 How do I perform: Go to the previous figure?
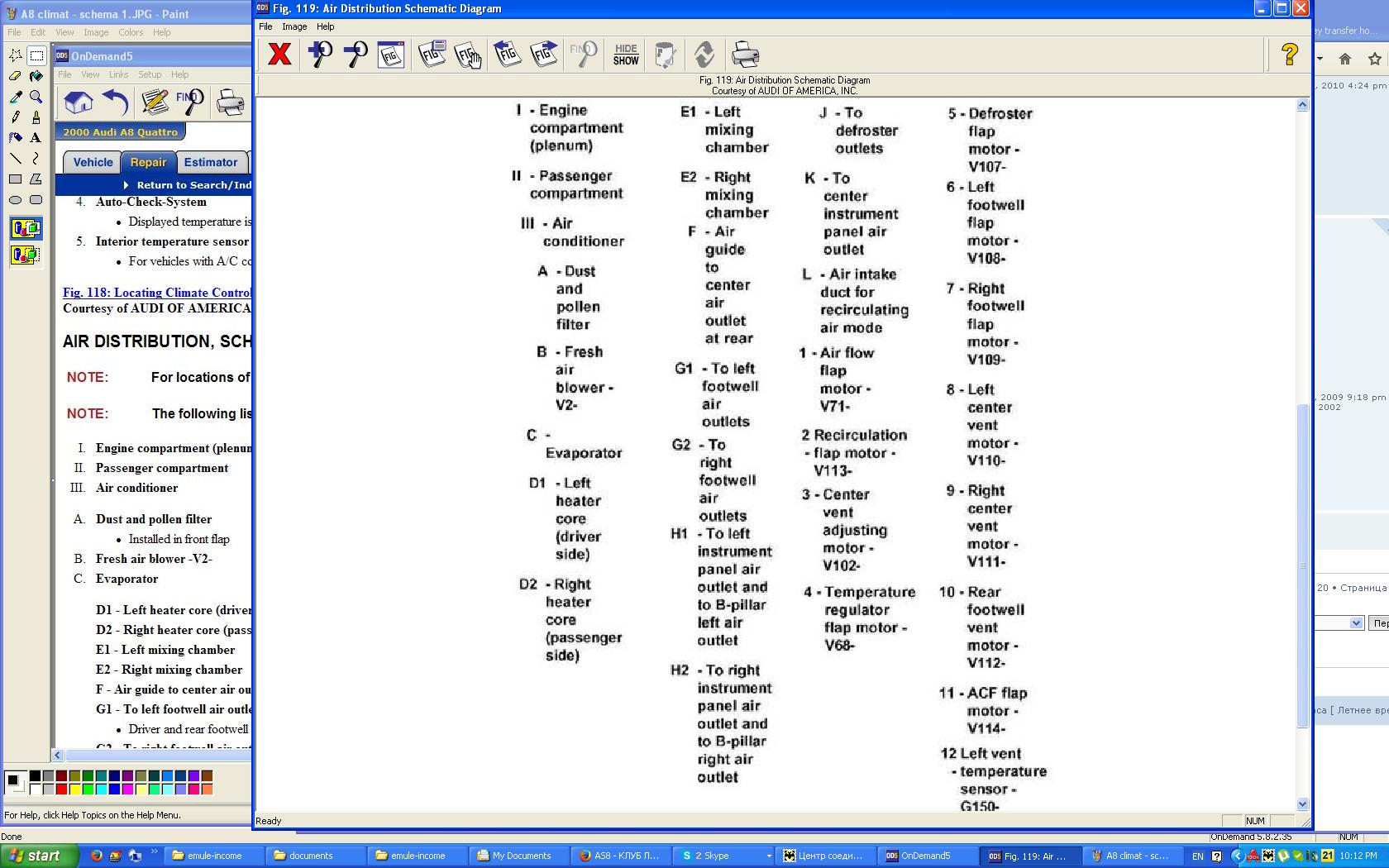[507, 55]
